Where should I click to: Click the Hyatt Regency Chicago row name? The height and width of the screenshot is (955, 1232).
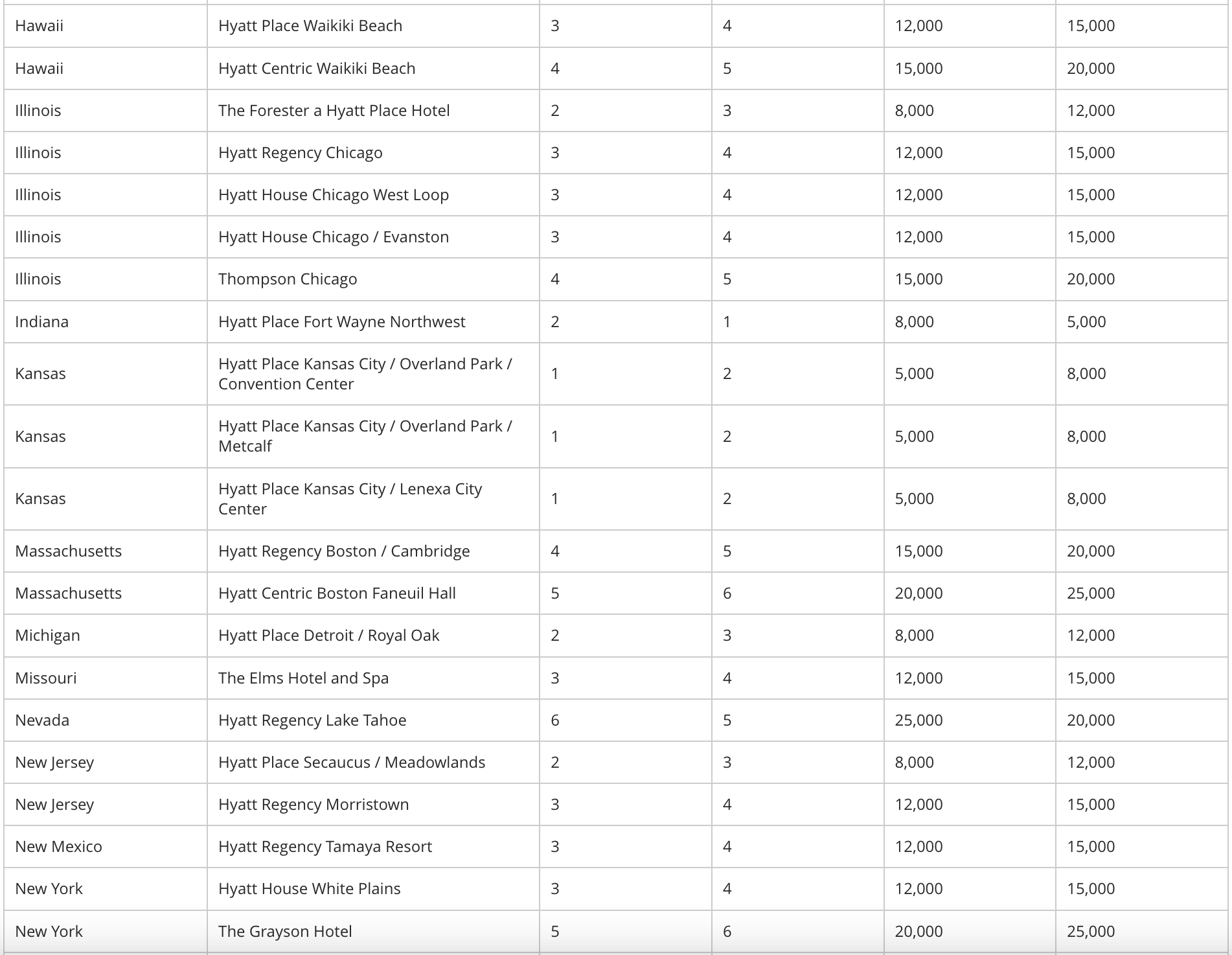coord(301,152)
